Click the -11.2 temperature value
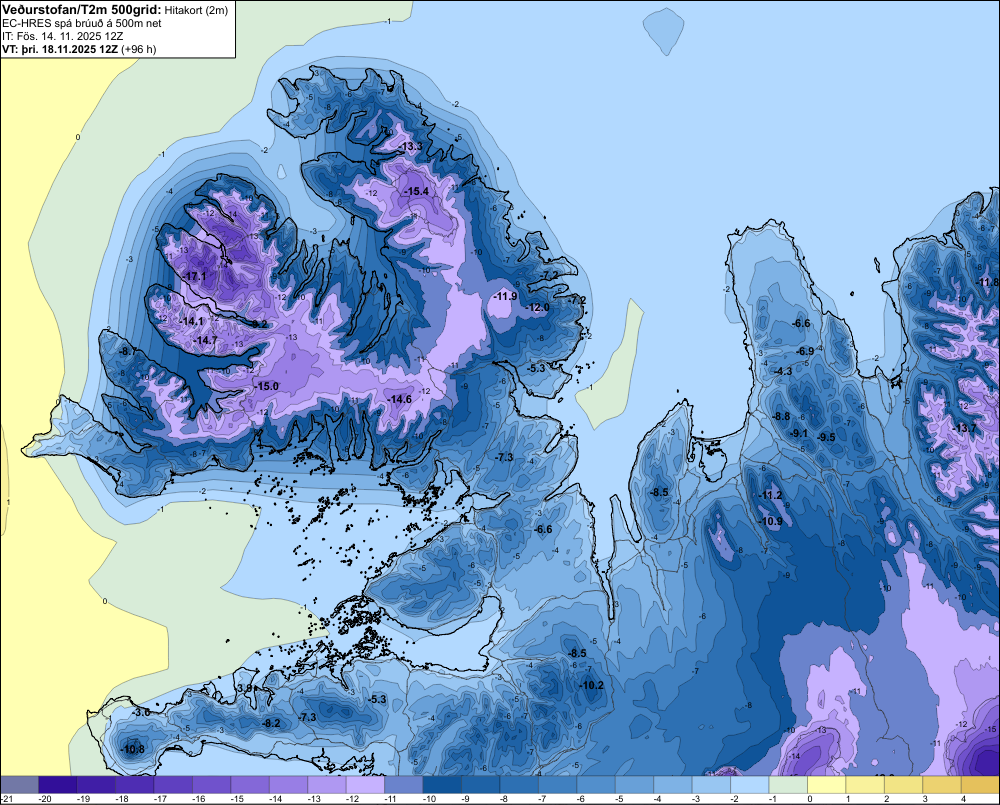Viewport: 1000px width, 805px height. [770, 496]
